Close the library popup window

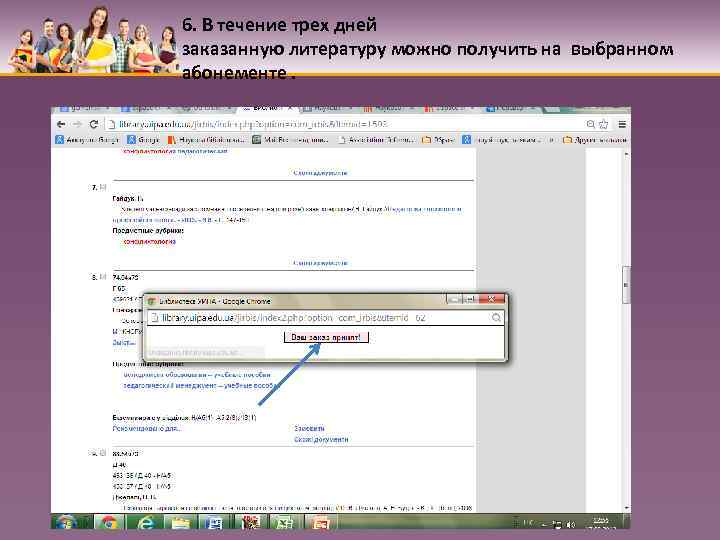(x=492, y=299)
